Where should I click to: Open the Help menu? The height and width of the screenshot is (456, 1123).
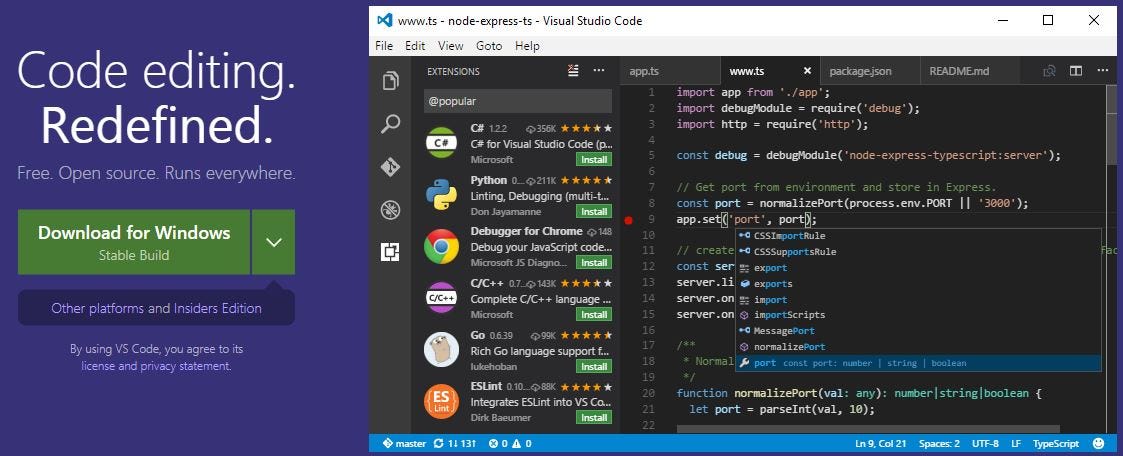[527, 46]
